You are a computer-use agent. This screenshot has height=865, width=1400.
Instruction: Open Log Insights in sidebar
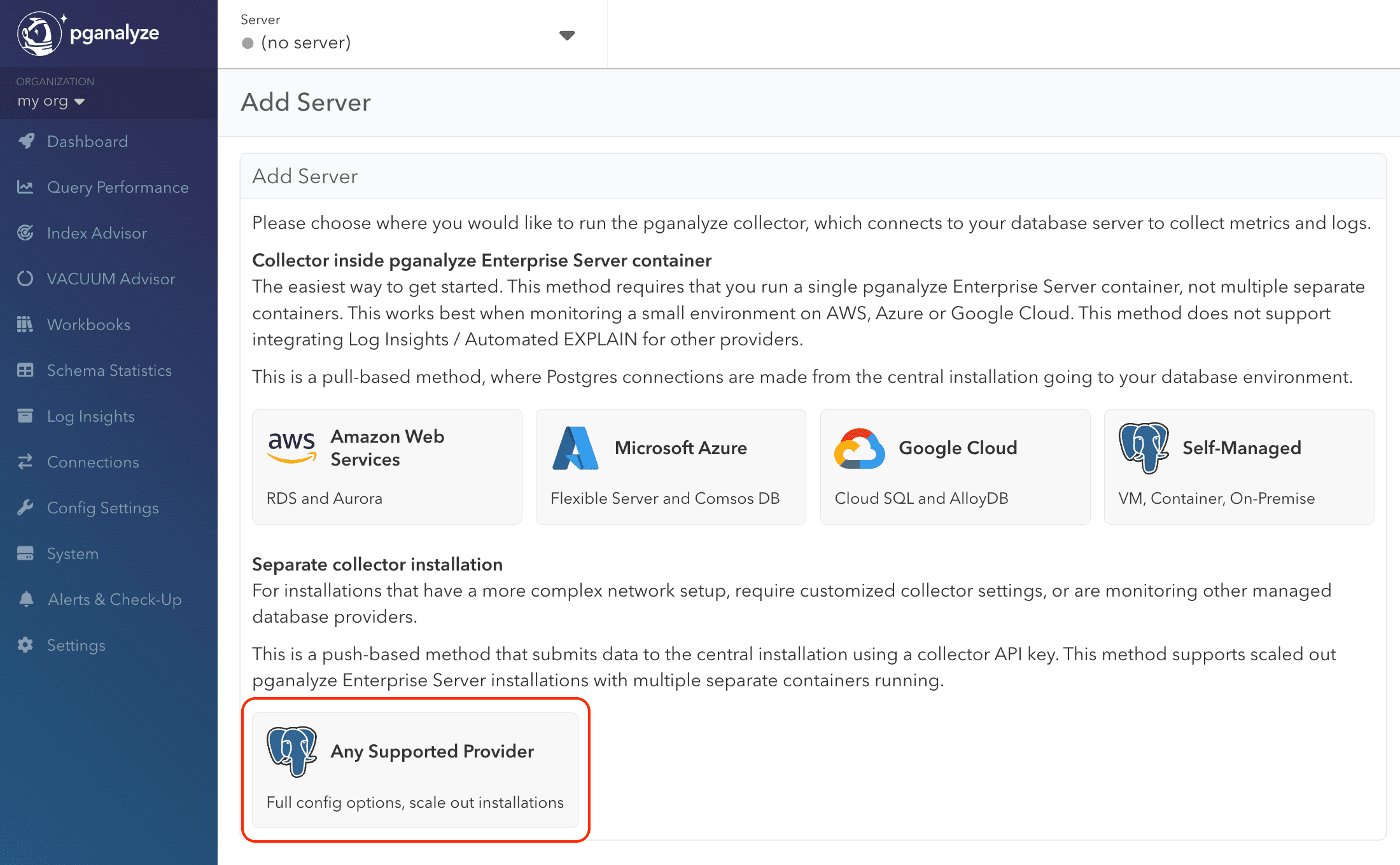90,416
